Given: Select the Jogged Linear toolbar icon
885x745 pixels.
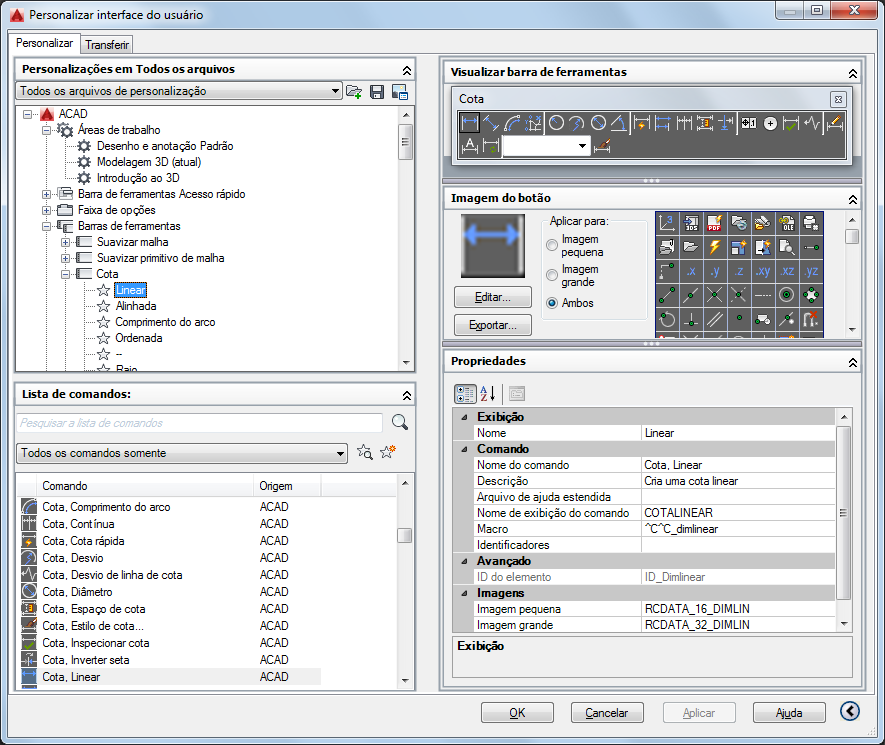Looking at the screenshot, I should pyautogui.click(x=812, y=123).
